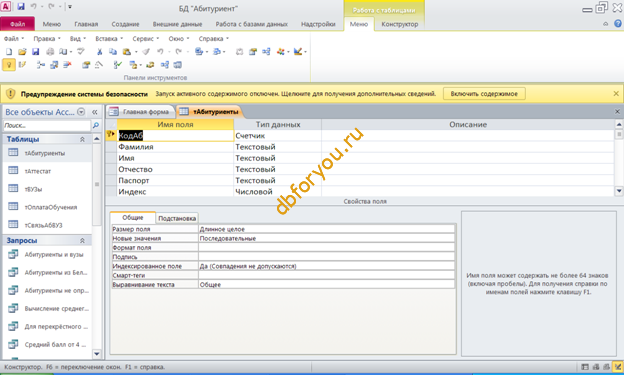Viewport: 624px width, 375px height.
Task: Select the тОплатаОбучения table
Action: coord(47,207)
